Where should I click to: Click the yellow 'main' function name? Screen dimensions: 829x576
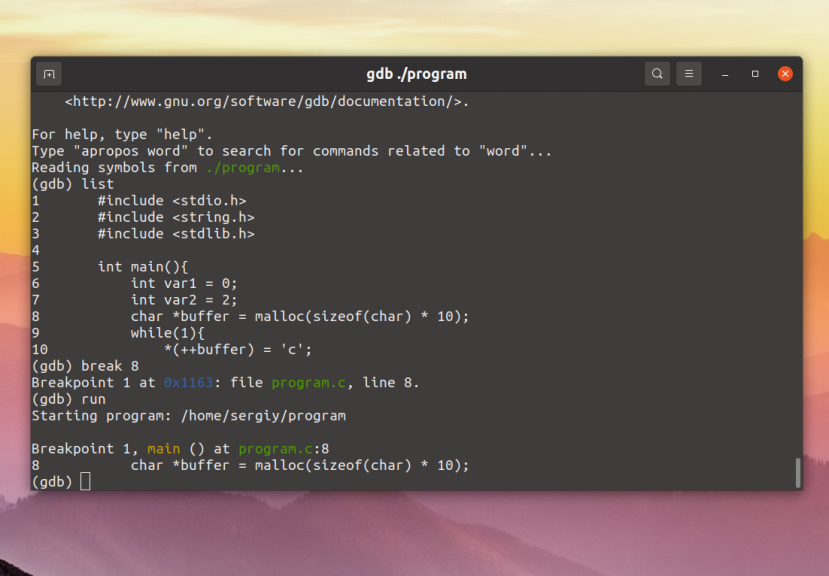pyautogui.click(x=163, y=449)
